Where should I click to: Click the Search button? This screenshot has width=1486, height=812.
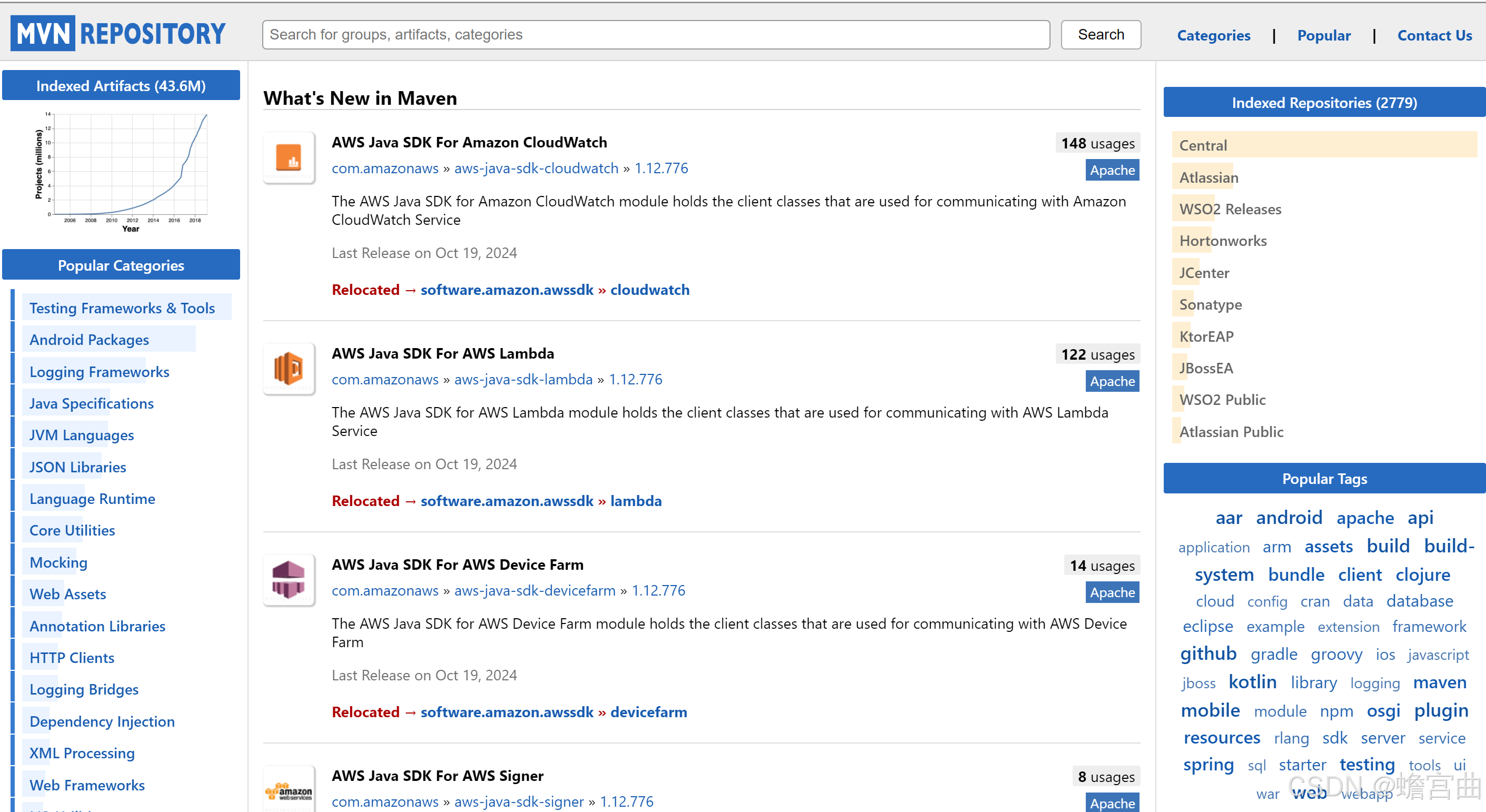coord(1101,35)
